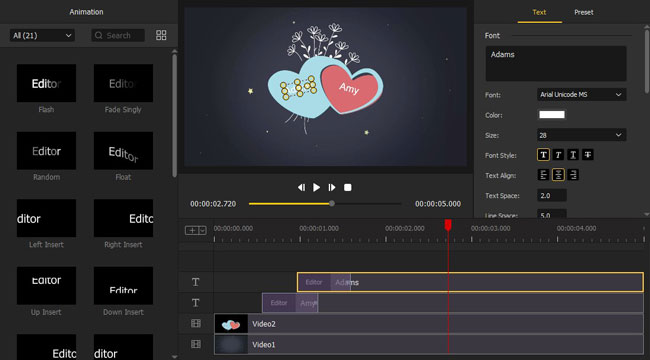Click the red timeline playhead marker

click(x=448, y=225)
